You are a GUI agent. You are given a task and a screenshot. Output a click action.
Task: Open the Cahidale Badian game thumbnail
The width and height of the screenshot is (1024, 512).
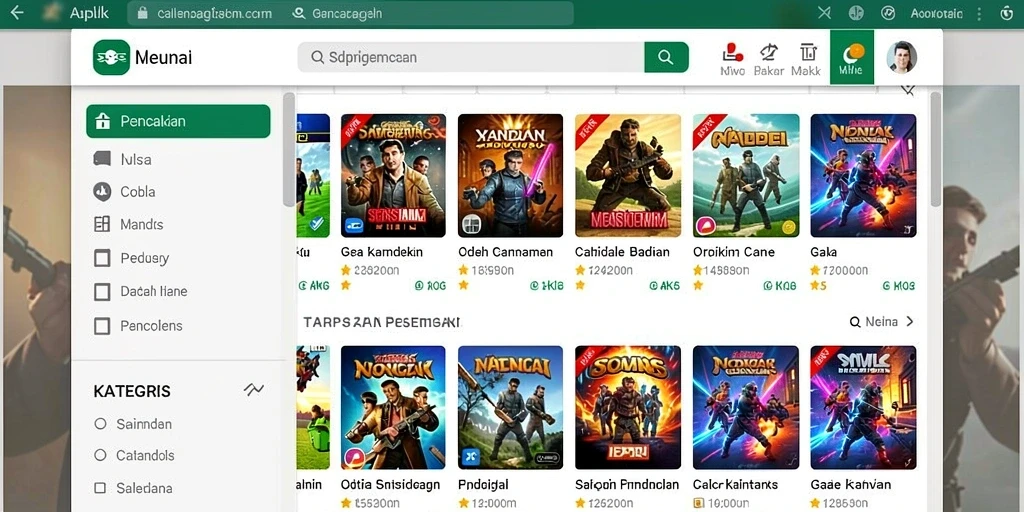pyautogui.click(x=628, y=176)
